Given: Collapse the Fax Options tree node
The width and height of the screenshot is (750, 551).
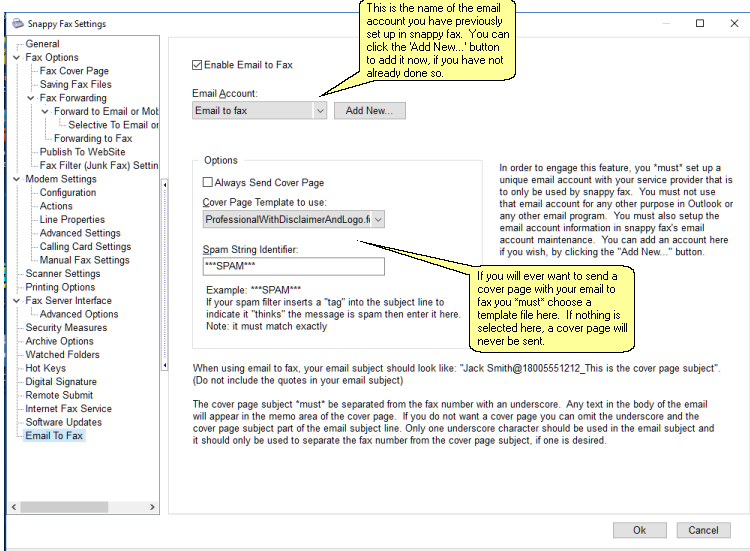Looking at the screenshot, I should tap(17, 57).
